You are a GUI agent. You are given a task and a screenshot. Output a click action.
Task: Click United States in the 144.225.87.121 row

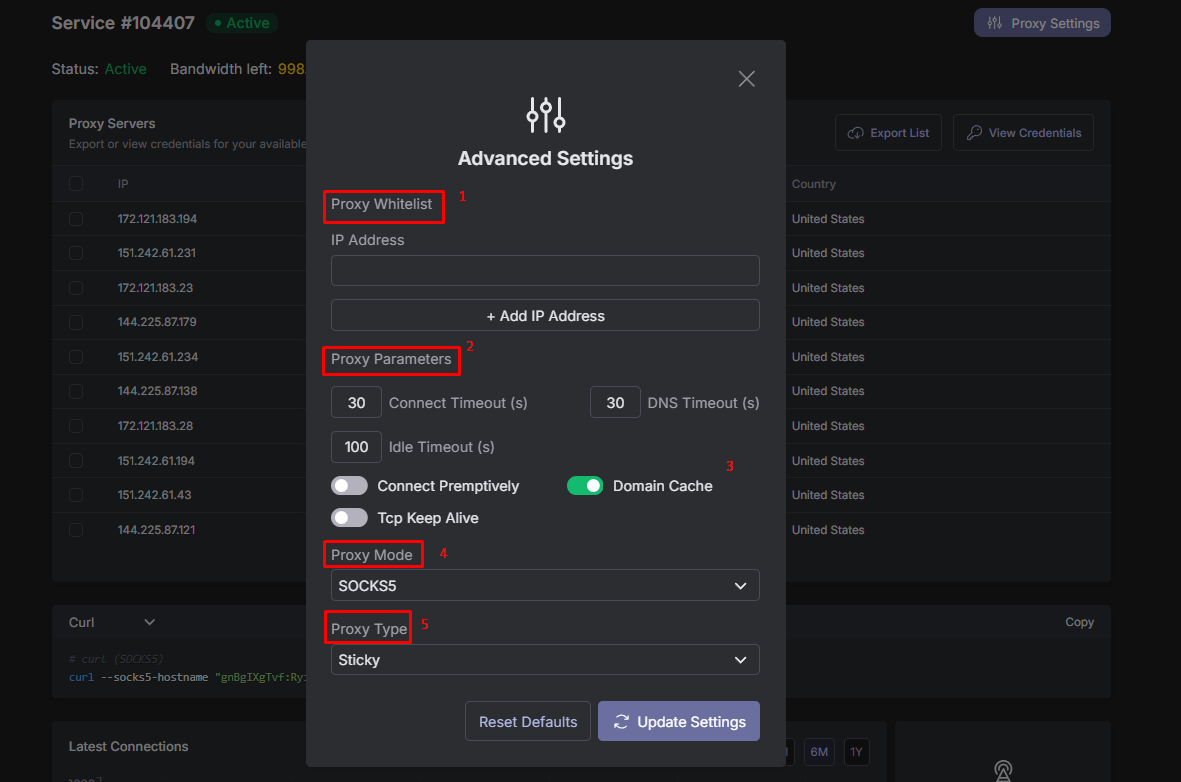coord(828,530)
